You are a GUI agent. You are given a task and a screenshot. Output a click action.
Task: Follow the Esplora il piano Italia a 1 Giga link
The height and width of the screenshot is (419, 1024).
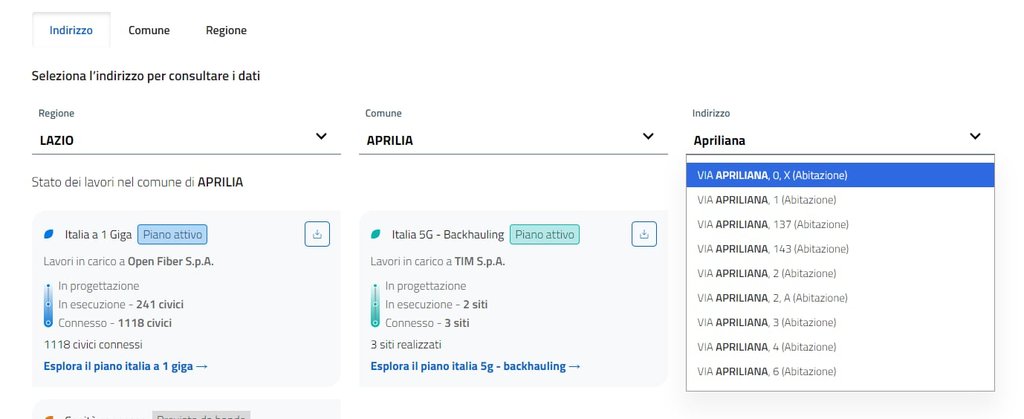[125, 366]
